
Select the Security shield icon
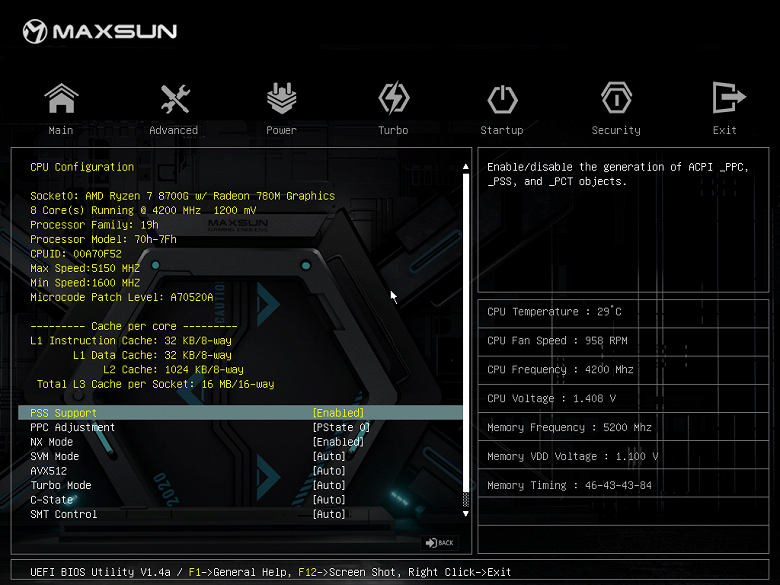pyautogui.click(x=616, y=99)
